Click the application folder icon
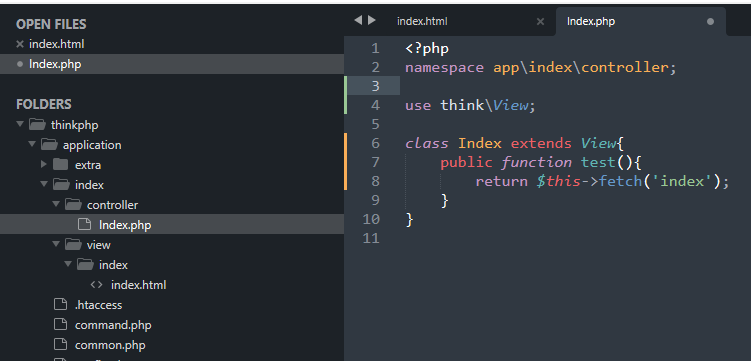 click(x=49, y=144)
